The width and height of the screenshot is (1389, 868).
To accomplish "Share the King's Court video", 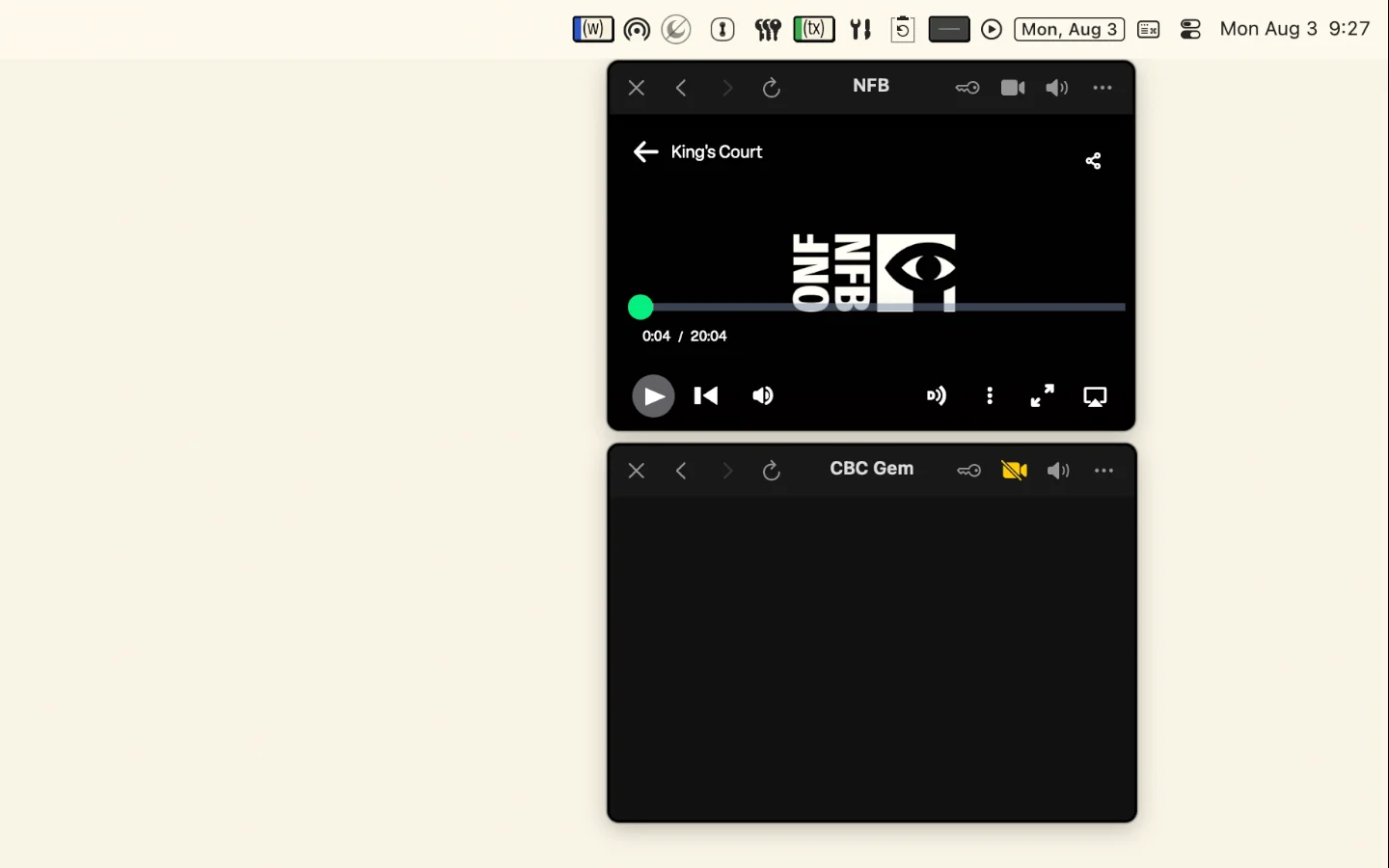I will 1093,161.
